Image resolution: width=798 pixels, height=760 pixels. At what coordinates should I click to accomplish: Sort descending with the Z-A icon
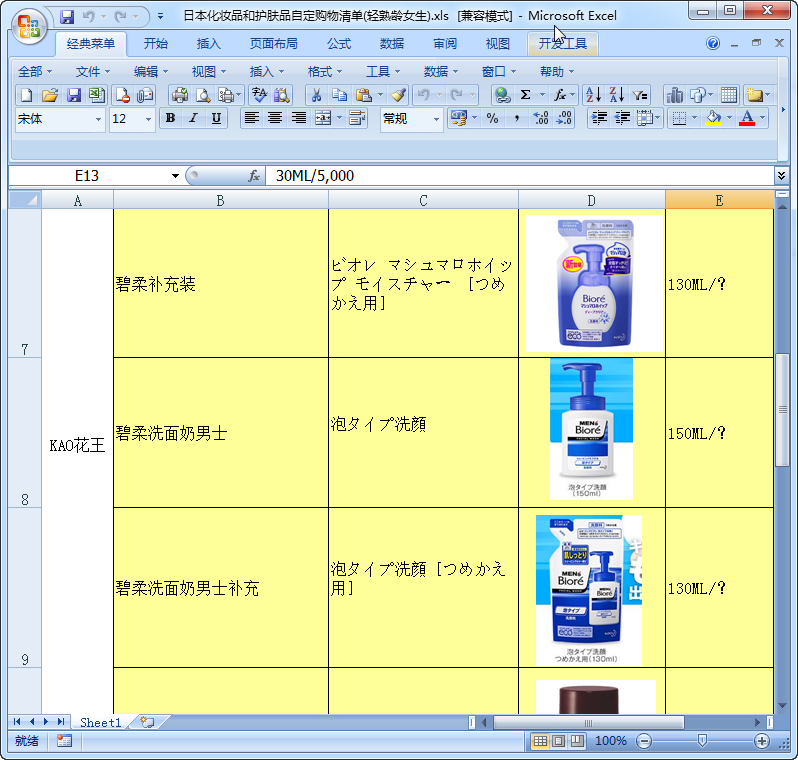617,95
